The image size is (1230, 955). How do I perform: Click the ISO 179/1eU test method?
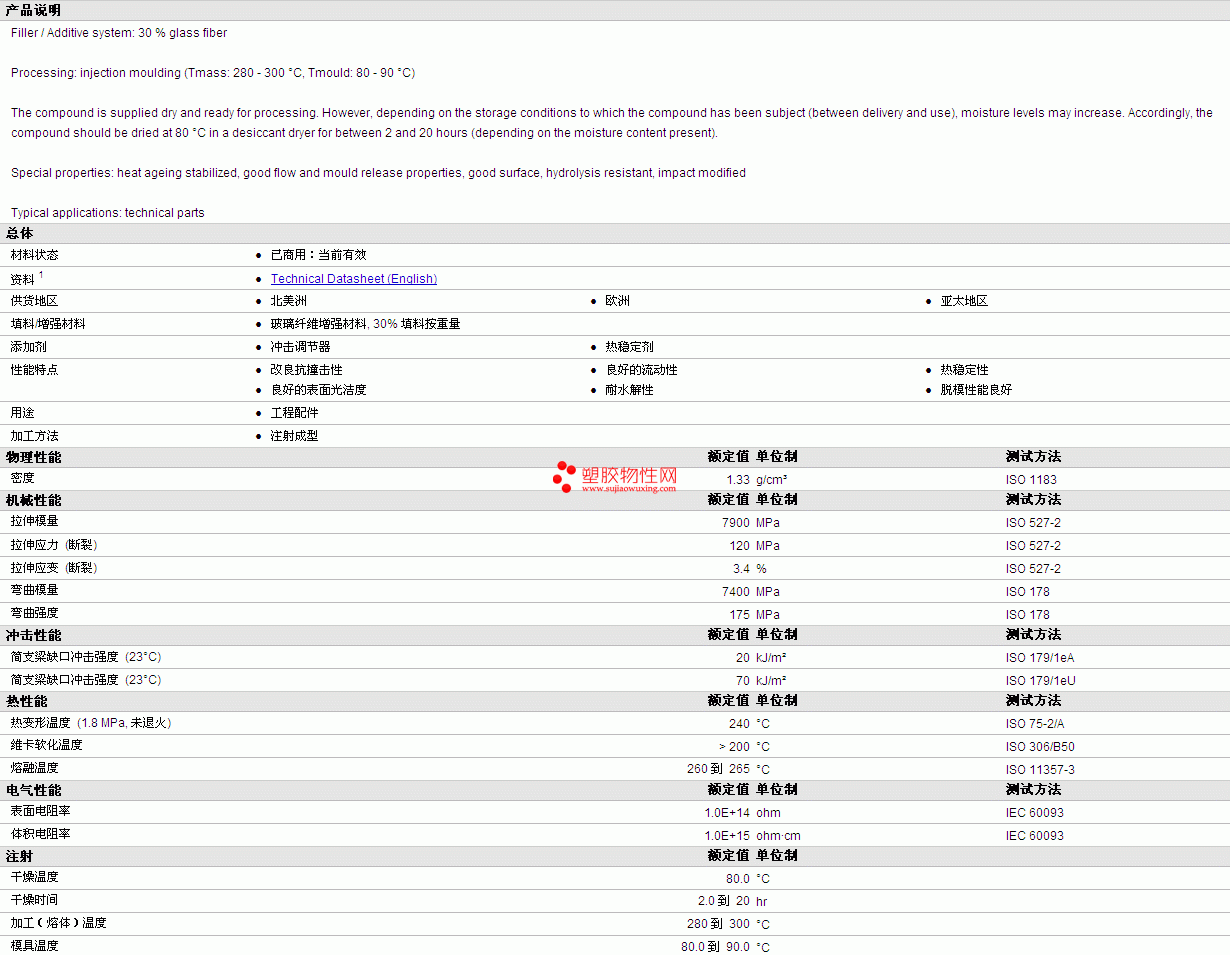tap(1041, 681)
